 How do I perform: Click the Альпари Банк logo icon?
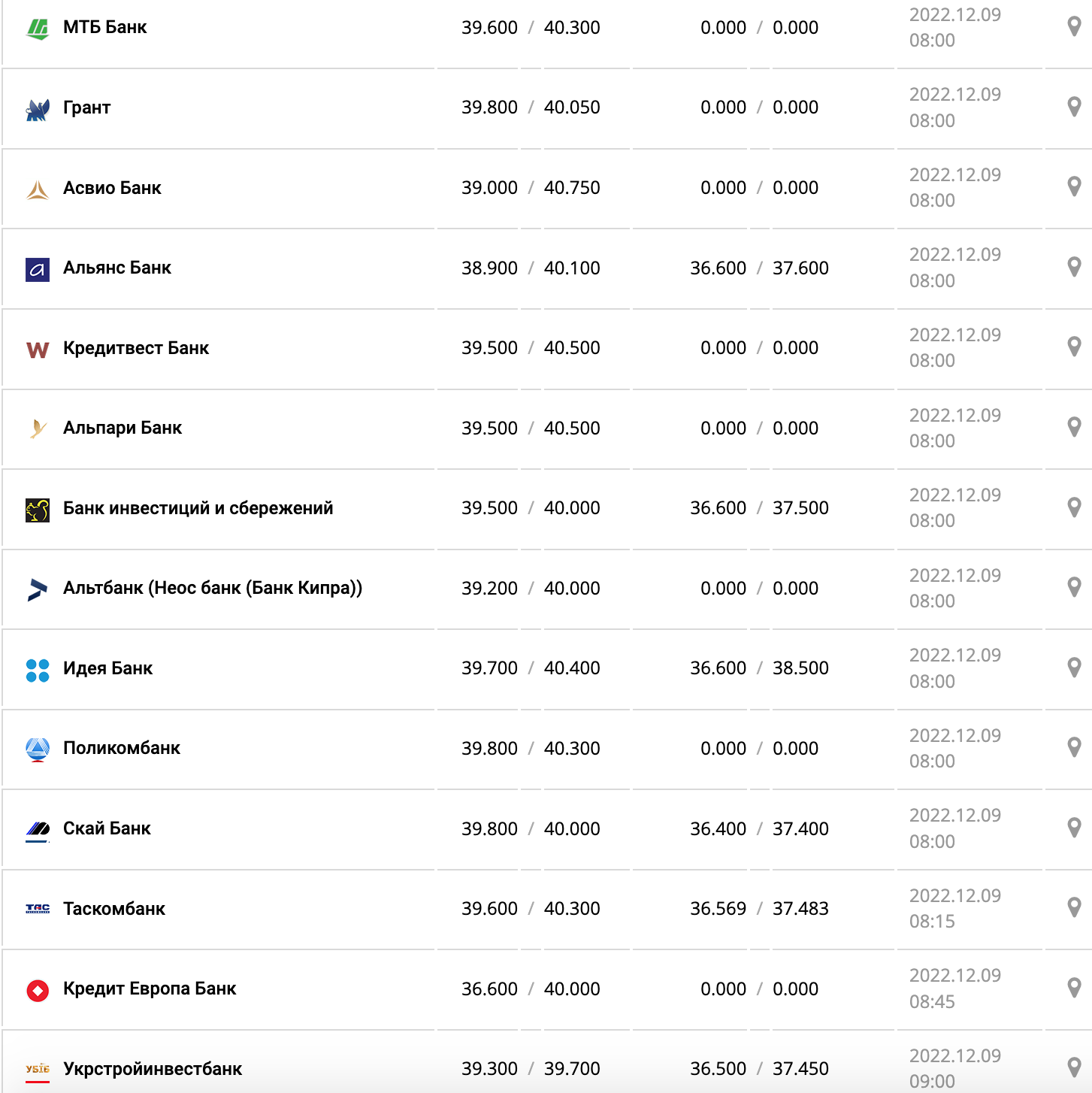[38, 428]
